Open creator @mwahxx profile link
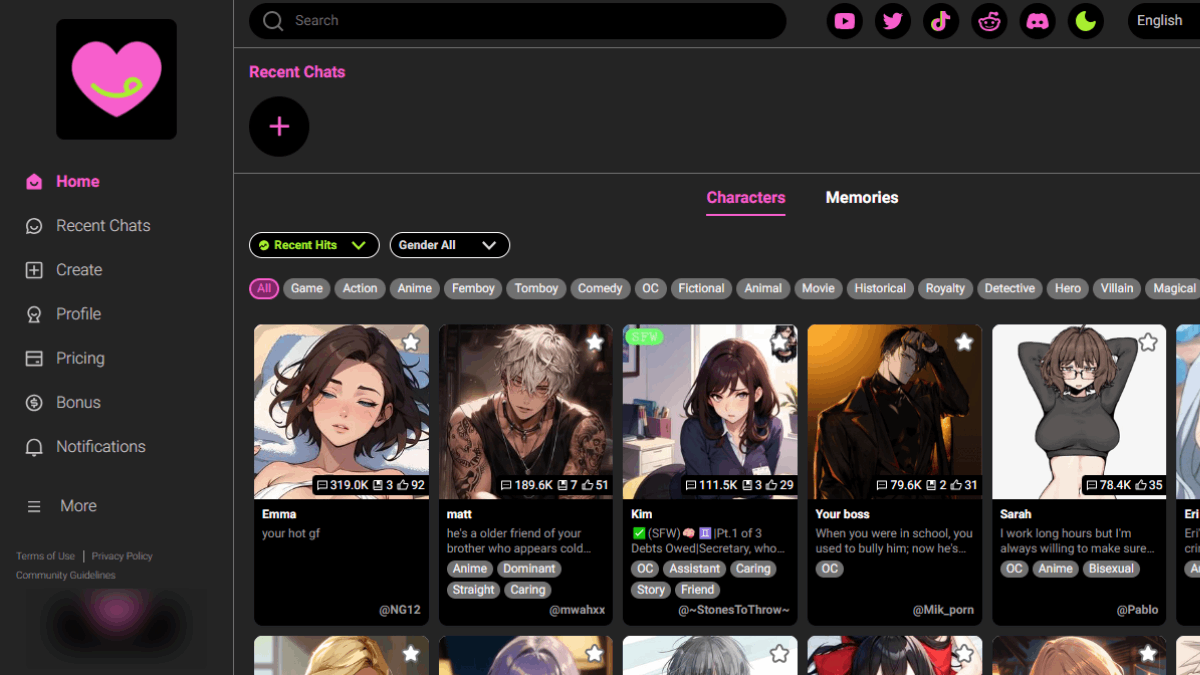The height and width of the screenshot is (675, 1200). [x=577, y=610]
